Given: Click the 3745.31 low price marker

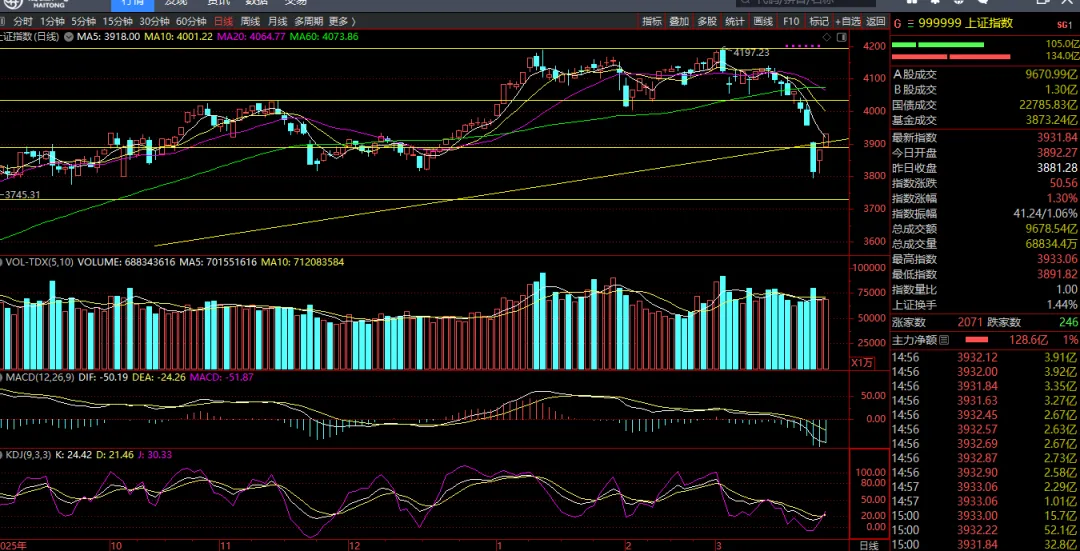Looking at the screenshot, I should coord(21,195).
